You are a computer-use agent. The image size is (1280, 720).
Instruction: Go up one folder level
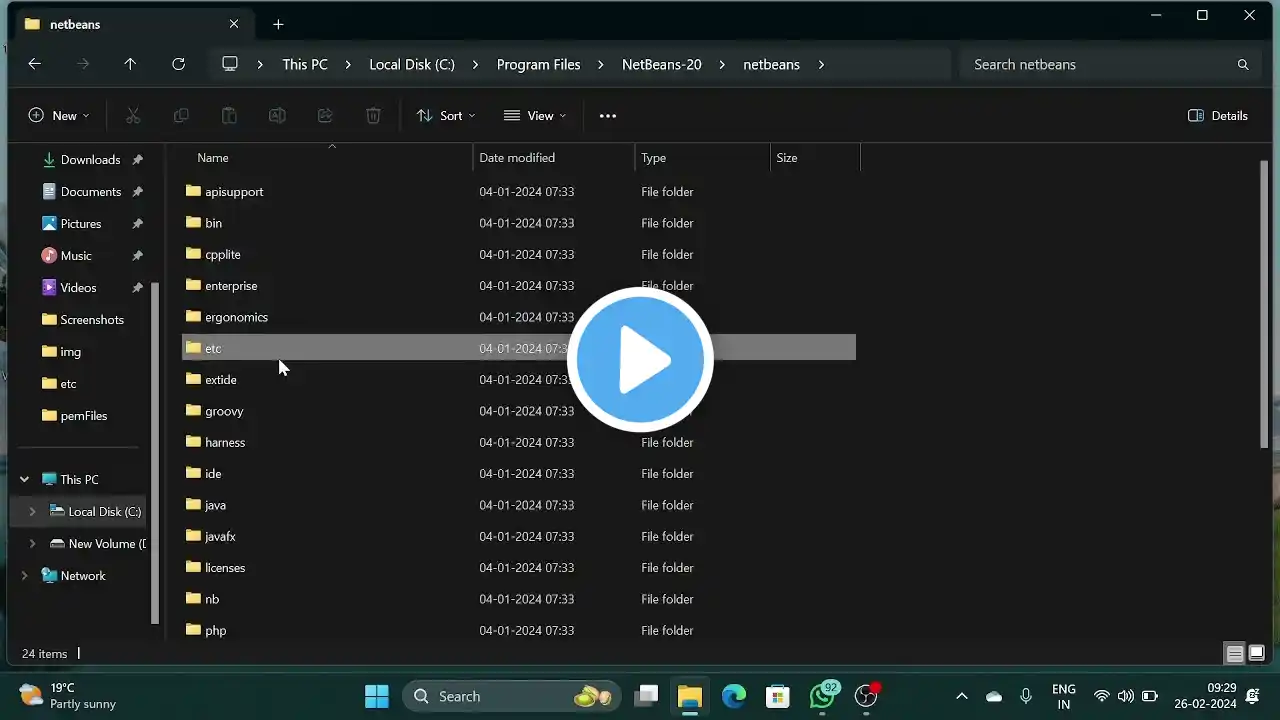(130, 64)
